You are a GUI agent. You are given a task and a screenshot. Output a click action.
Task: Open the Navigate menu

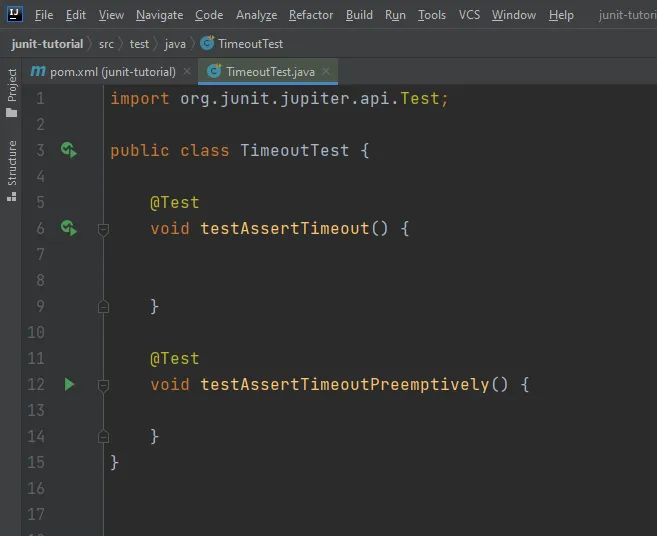click(160, 15)
